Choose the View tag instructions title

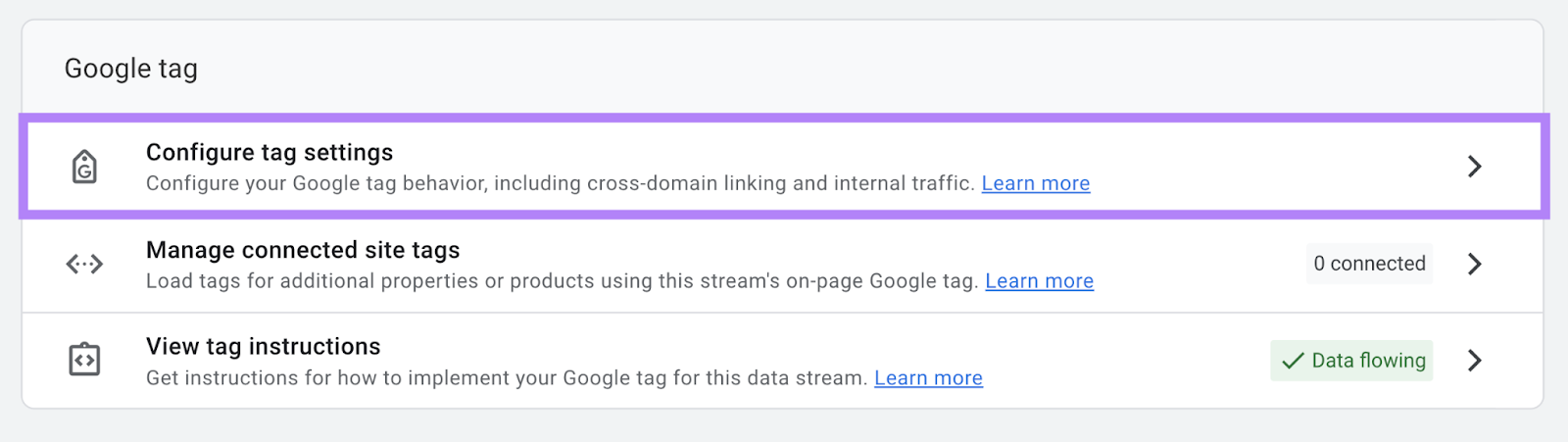click(263, 347)
